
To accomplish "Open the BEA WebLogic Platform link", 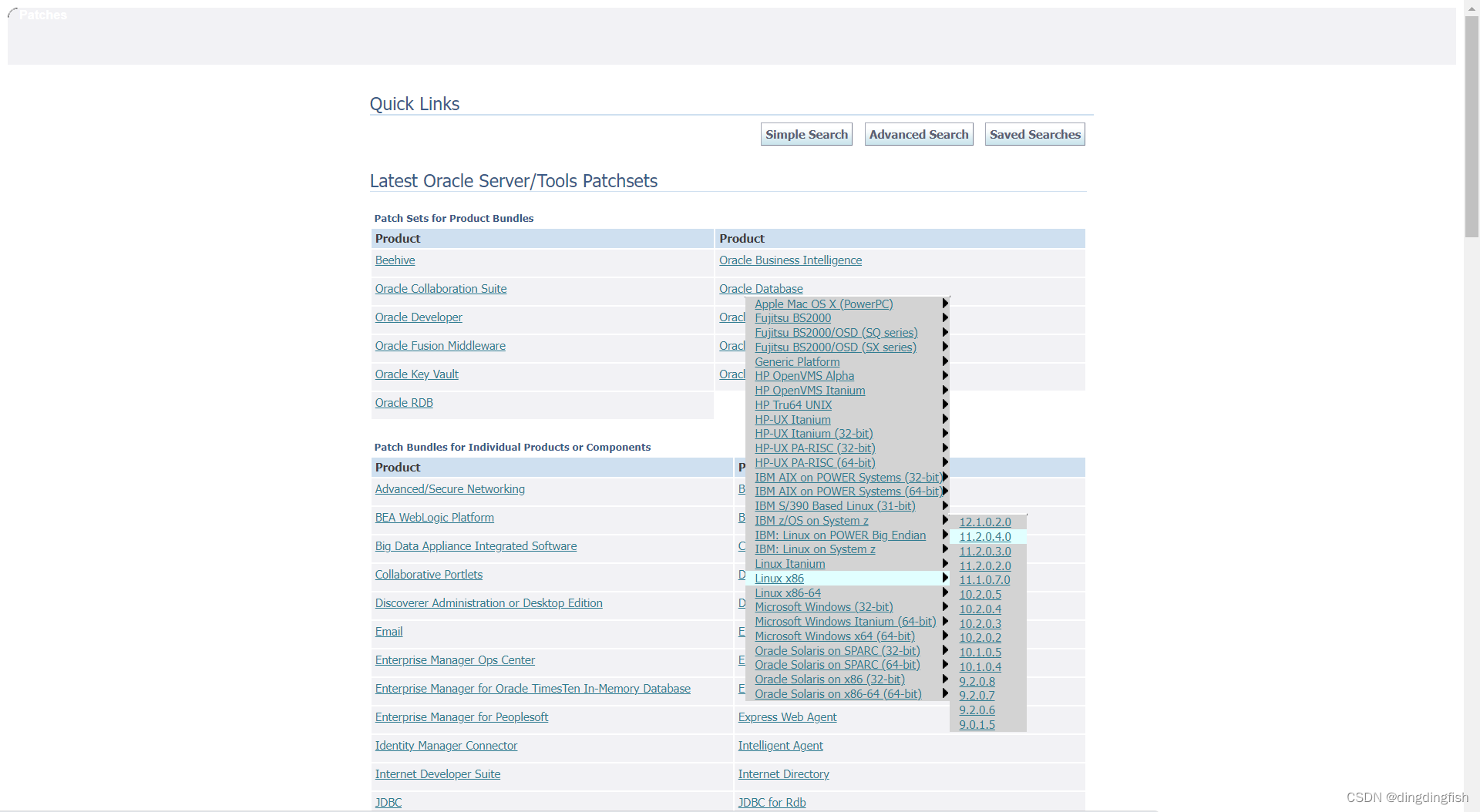I will coord(434,518).
